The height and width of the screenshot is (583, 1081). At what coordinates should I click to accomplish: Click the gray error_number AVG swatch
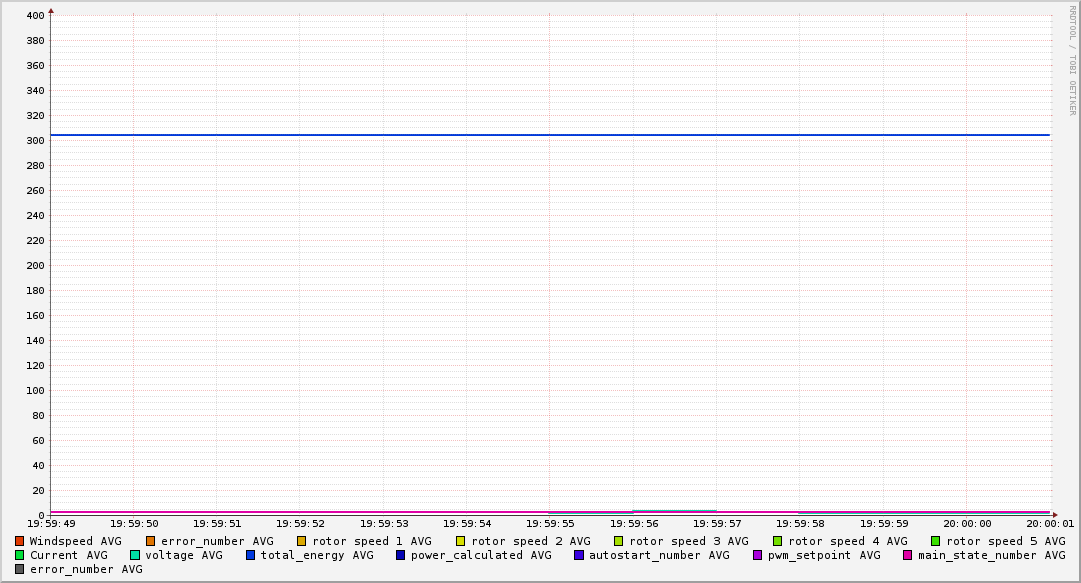coord(20,569)
